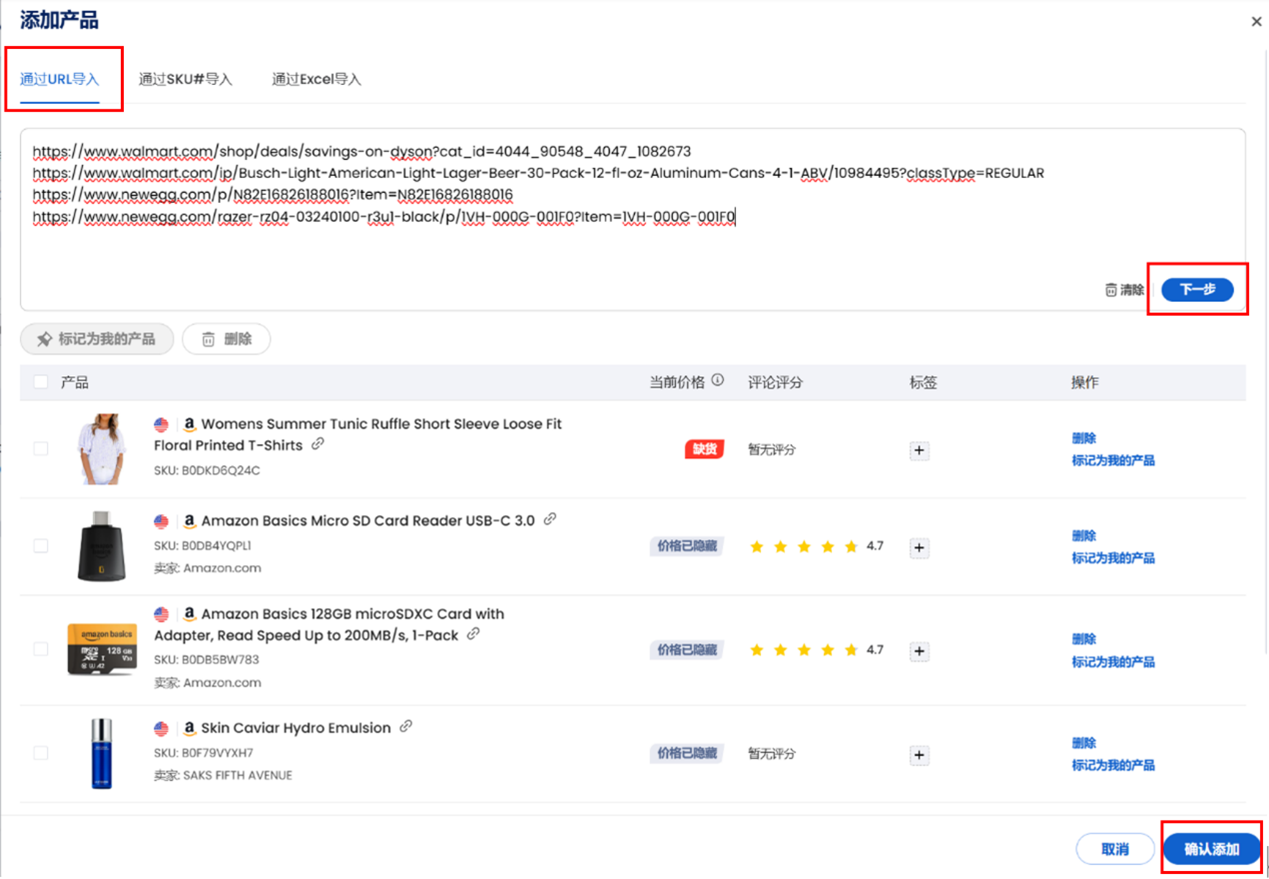
Task: Click SKU: B0DB4YQPL1 text
Action: [x=203, y=546]
